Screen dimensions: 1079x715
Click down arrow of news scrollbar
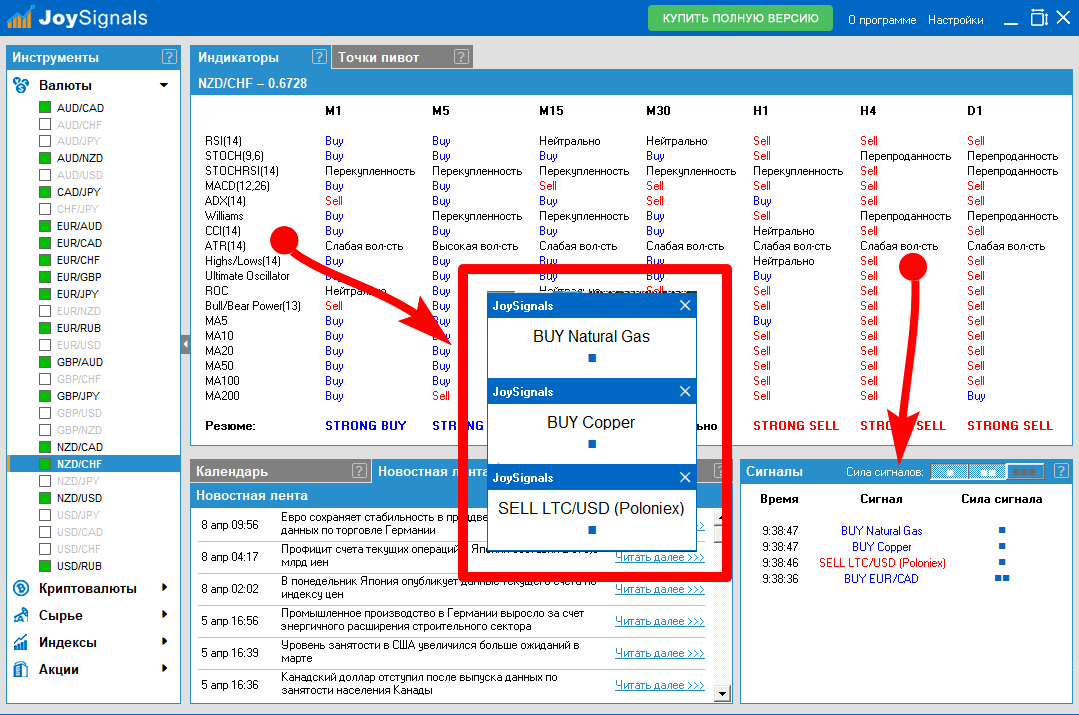(x=722, y=693)
